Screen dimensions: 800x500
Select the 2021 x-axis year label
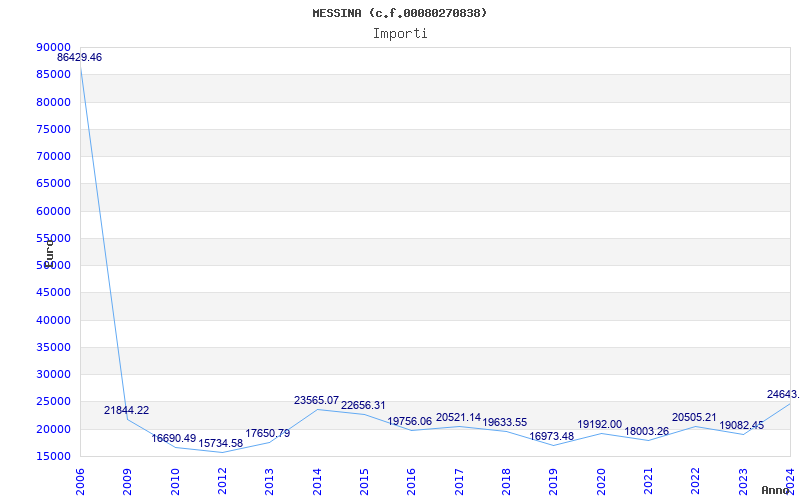click(x=648, y=482)
